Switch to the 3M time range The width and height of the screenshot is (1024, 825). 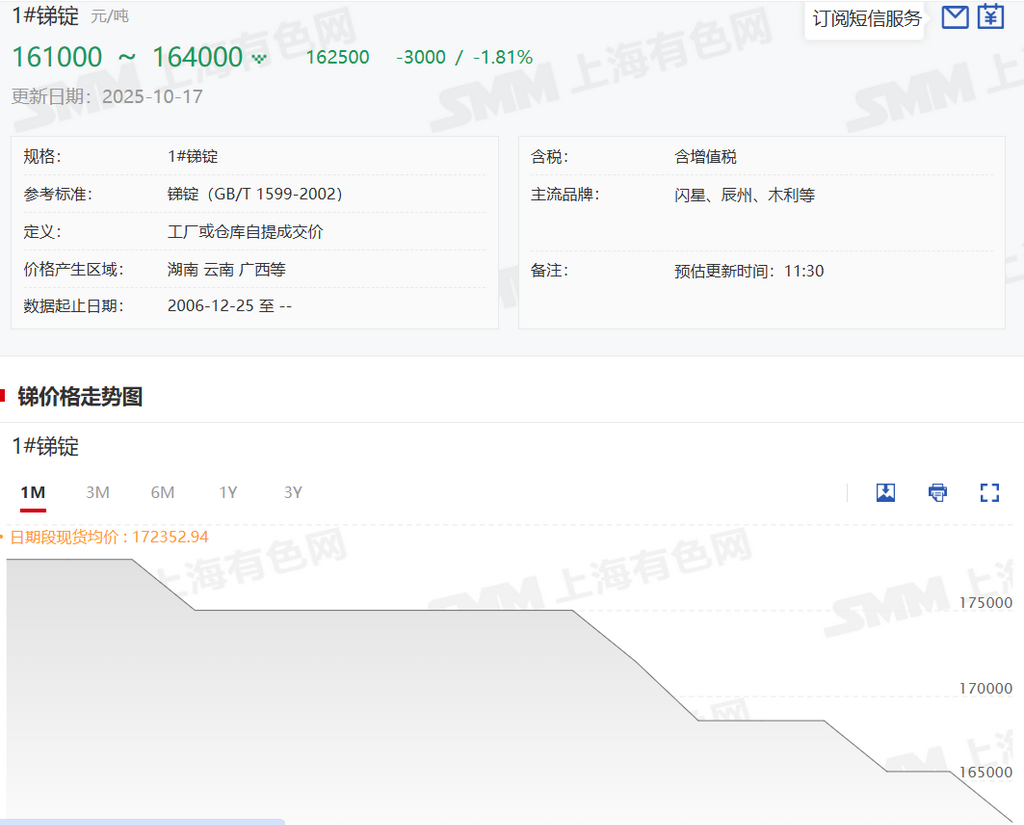[97, 492]
